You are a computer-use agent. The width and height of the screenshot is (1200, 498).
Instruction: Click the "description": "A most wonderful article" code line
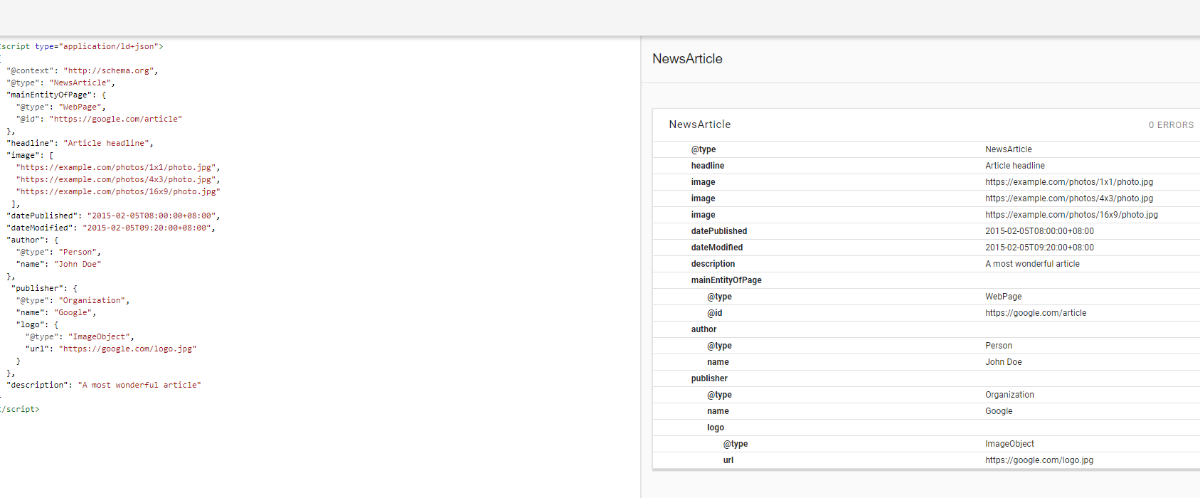point(104,385)
